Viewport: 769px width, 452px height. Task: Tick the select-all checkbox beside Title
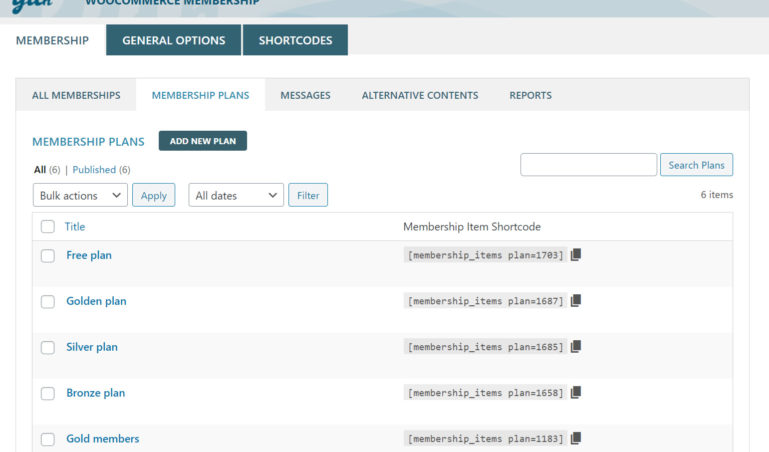(x=48, y=226)
